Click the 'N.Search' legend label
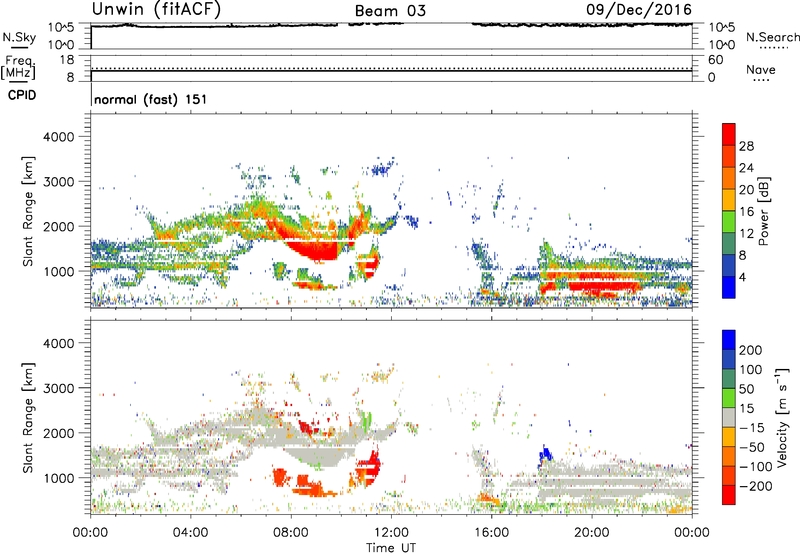Viewport: 800px width, 554px height. 773,37
